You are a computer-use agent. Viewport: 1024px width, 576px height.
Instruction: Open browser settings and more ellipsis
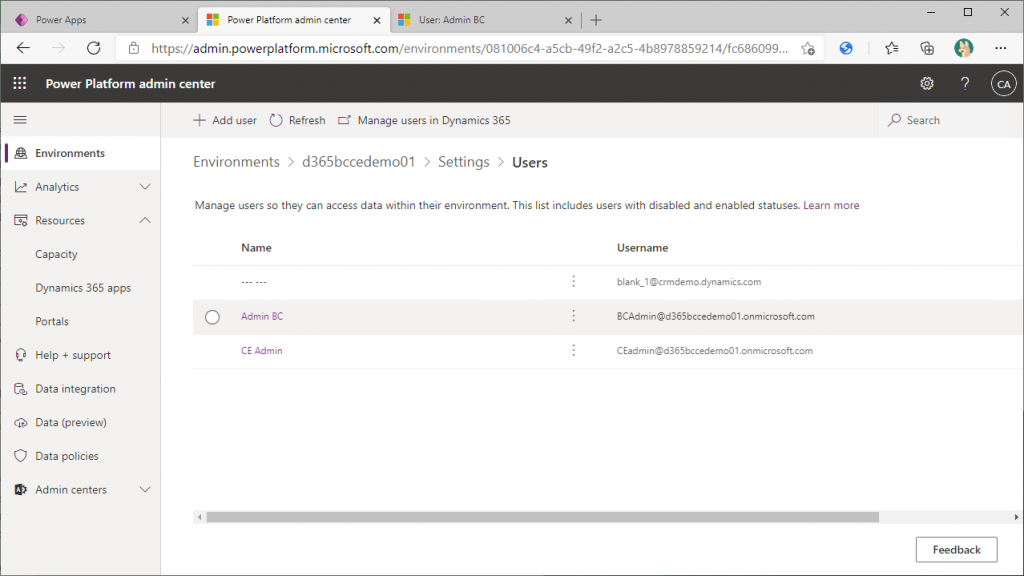[1000, 48]
